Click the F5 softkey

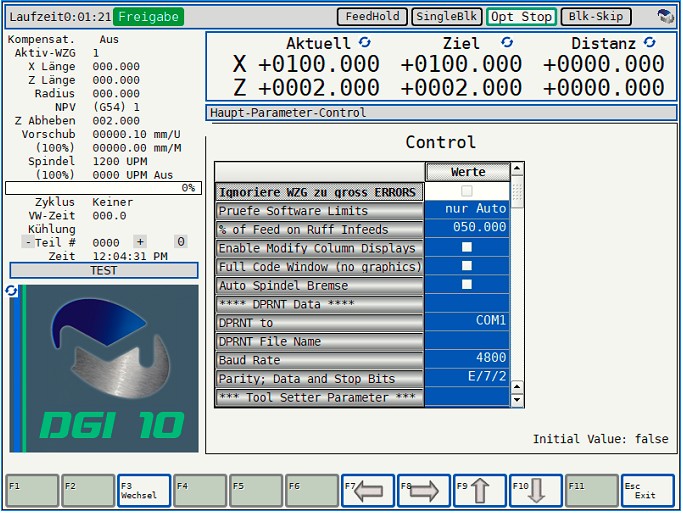256,491
